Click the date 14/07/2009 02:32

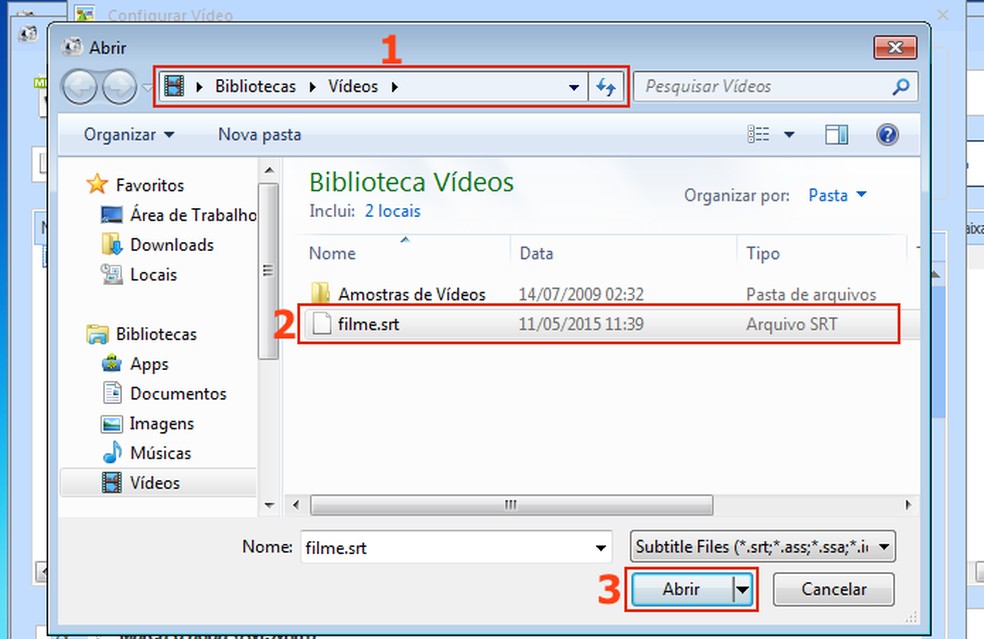[581, 294]
